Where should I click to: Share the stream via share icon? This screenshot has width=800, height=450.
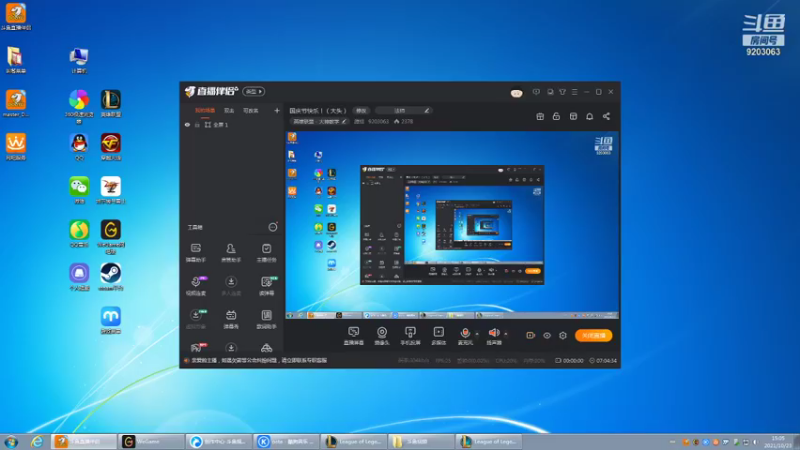tap(606, 116)
